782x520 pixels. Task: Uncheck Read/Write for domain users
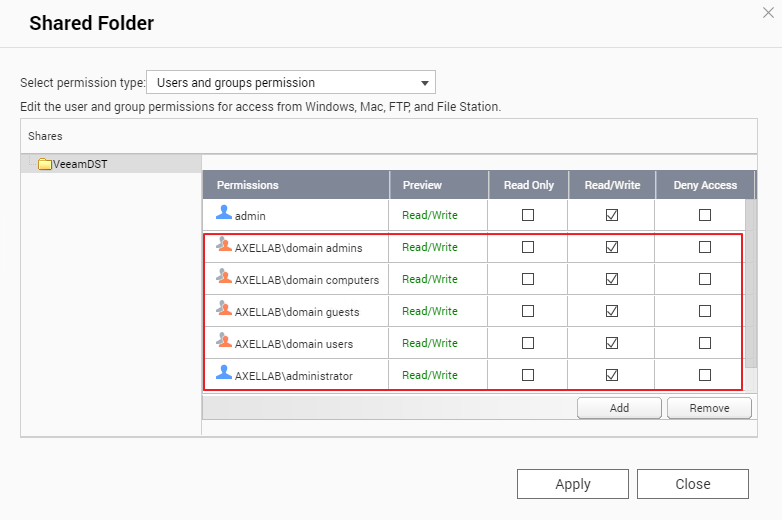tap(612, 343)
